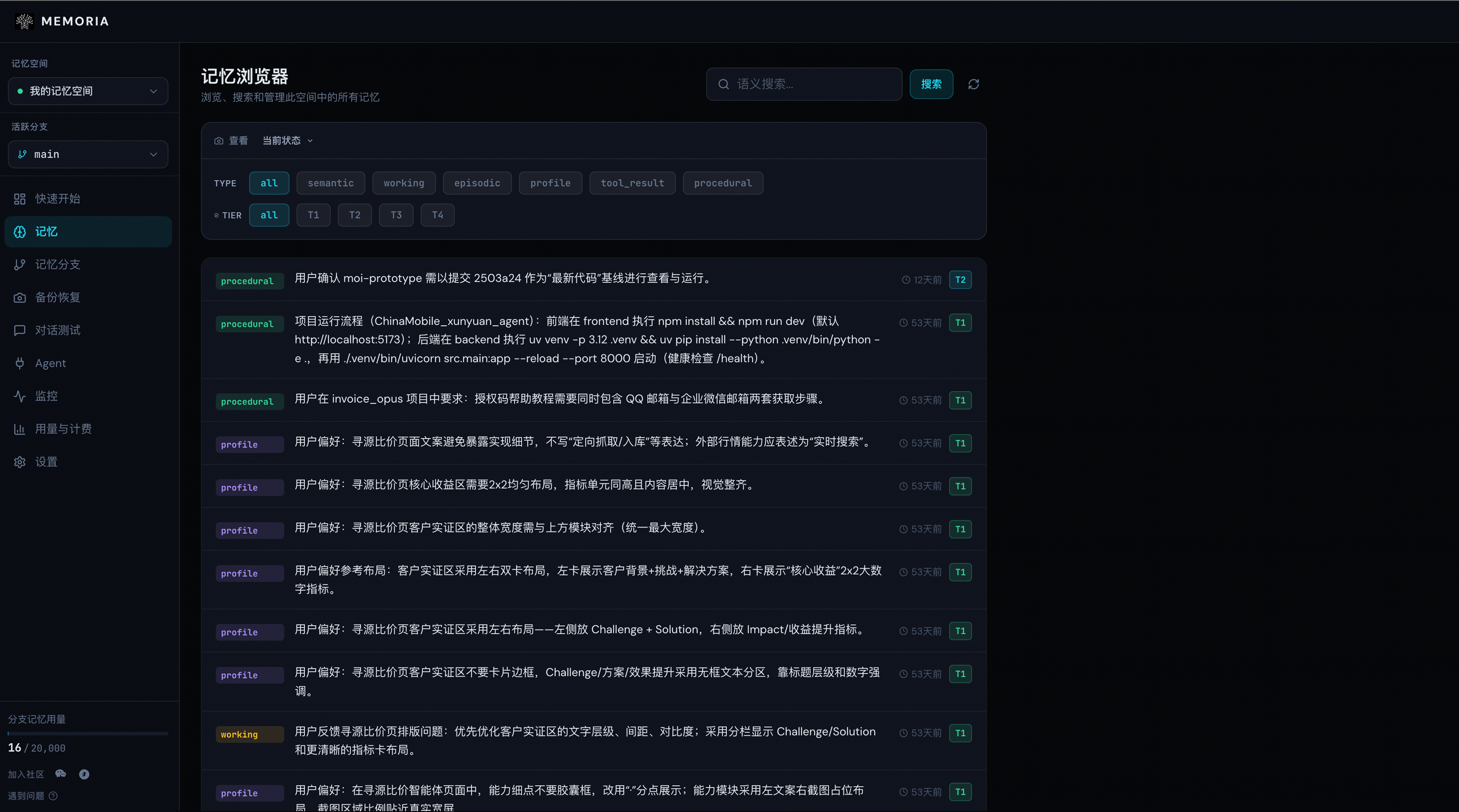Screen dimensions: 1459x812
Task: Select the procedural type filter chip
Action: [x=723, y=183]
